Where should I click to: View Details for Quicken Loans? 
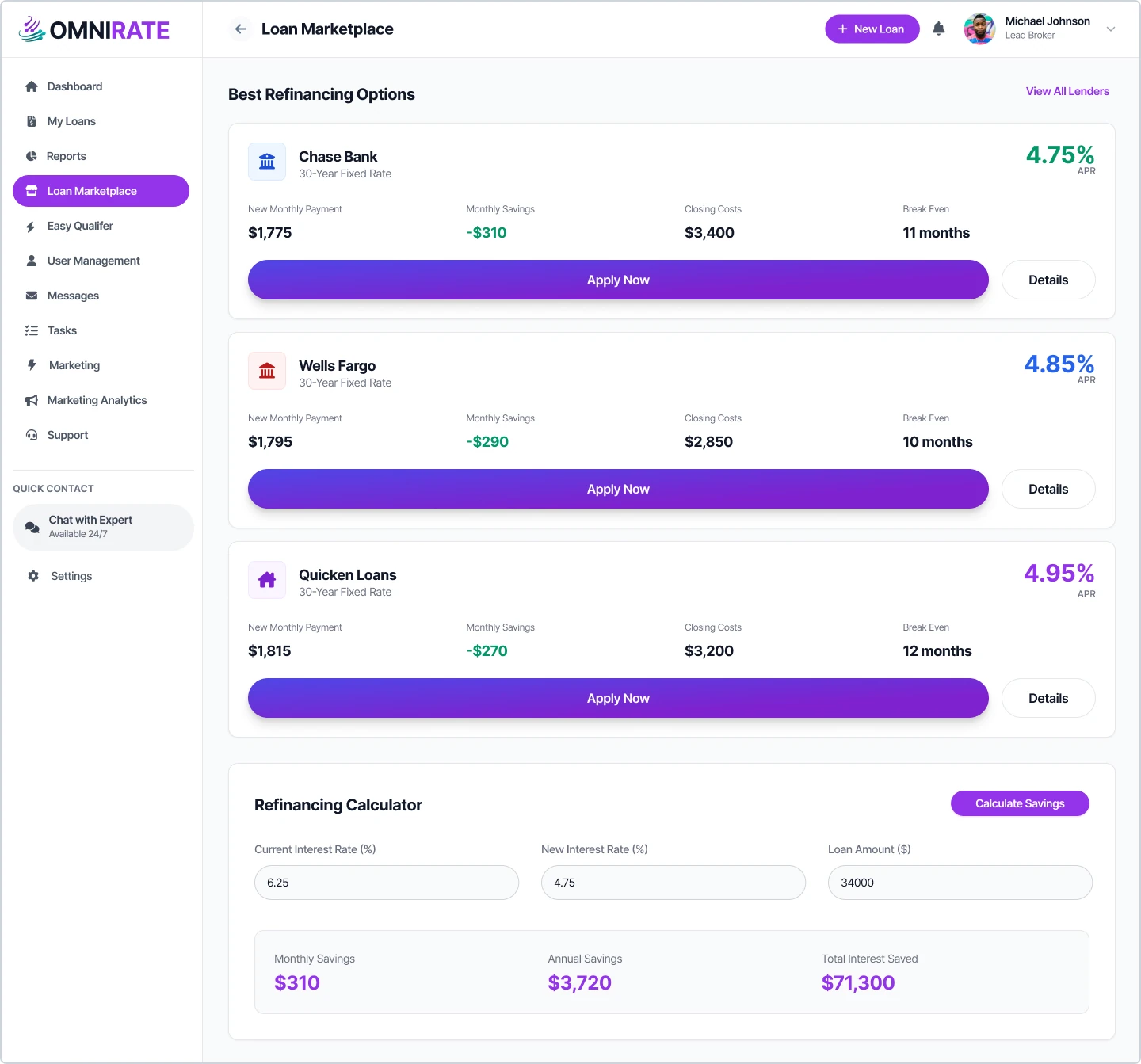tap(1048, 698)
